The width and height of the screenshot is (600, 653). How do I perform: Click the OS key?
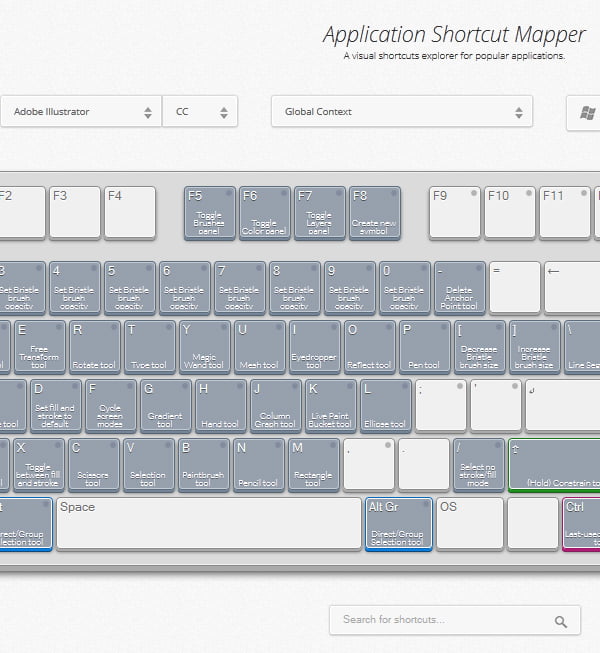(x=470, y=523)
